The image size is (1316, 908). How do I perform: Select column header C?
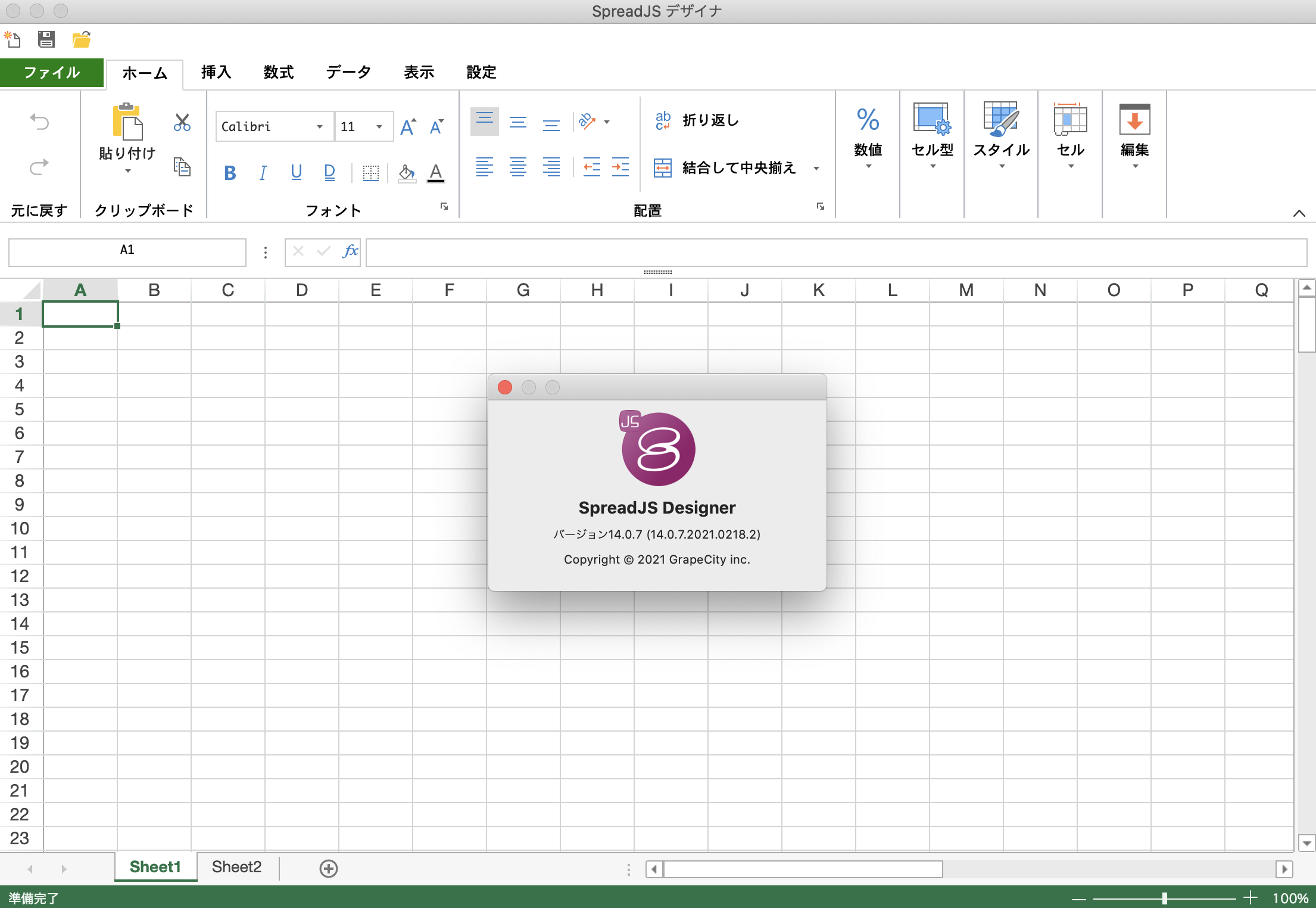click(228, 290)
